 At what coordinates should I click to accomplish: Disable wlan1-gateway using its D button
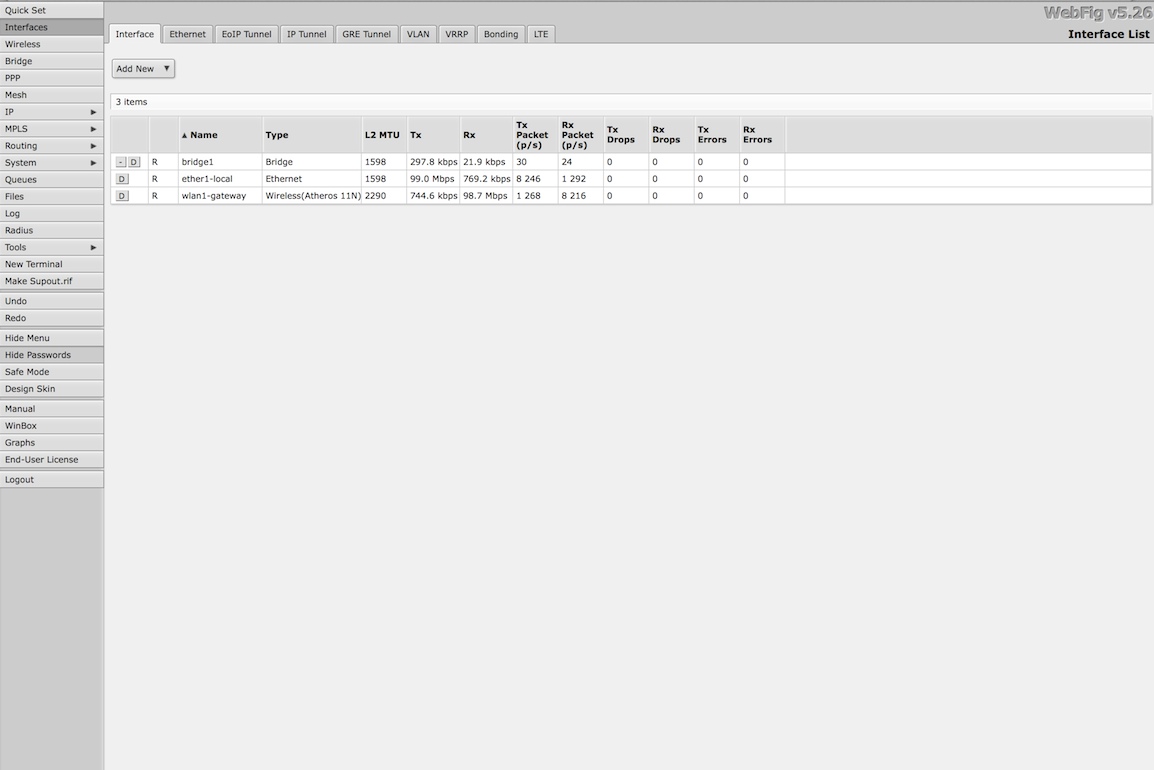pos(122,196)
